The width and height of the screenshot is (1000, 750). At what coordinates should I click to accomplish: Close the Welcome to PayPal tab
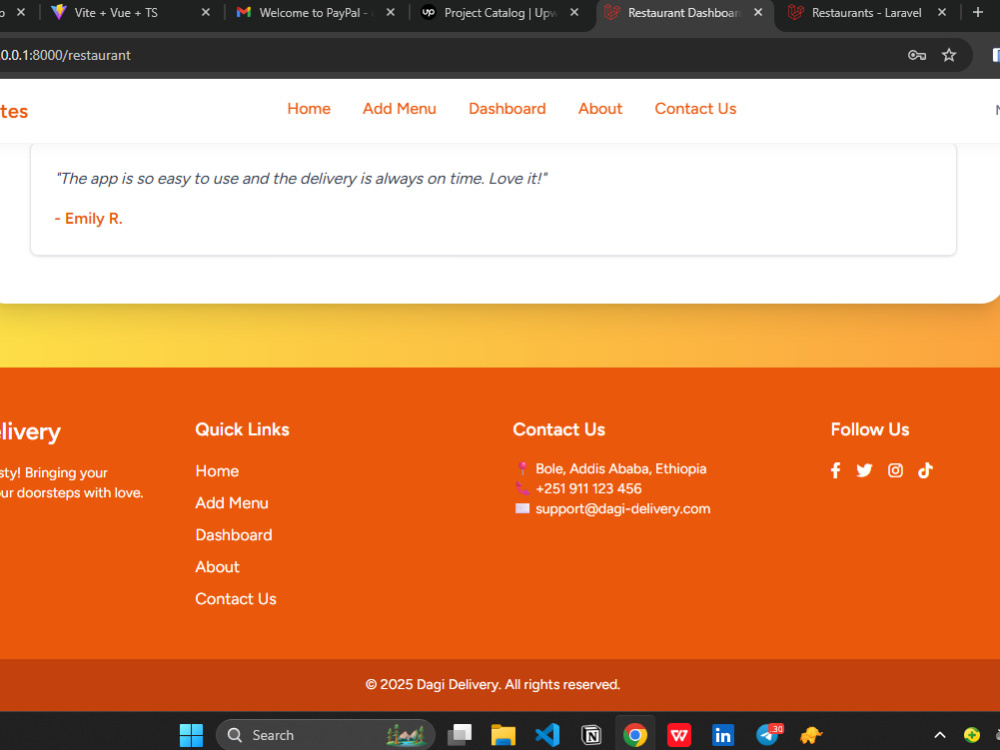[x=390, y=12]
